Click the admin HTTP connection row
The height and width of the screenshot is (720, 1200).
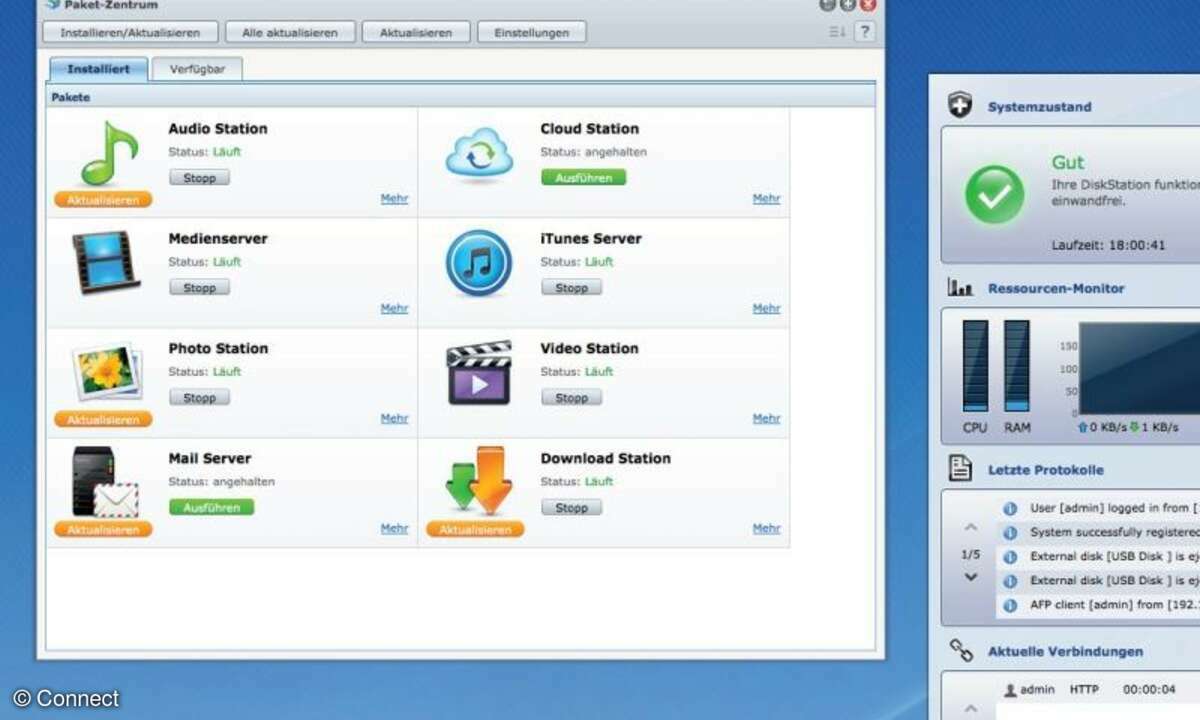click(1098, 690)
